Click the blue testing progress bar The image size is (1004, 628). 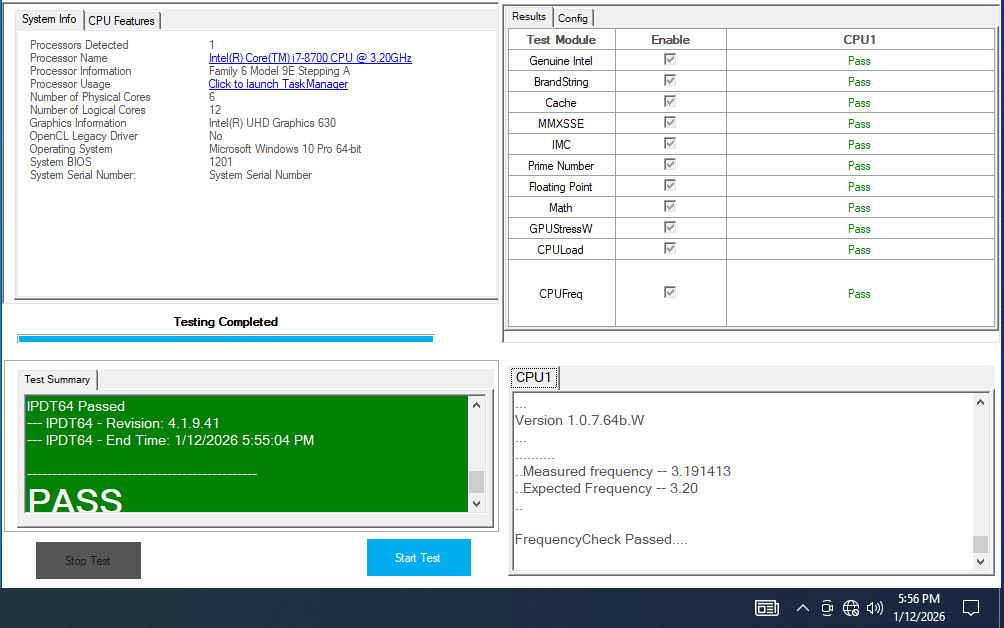226,339
